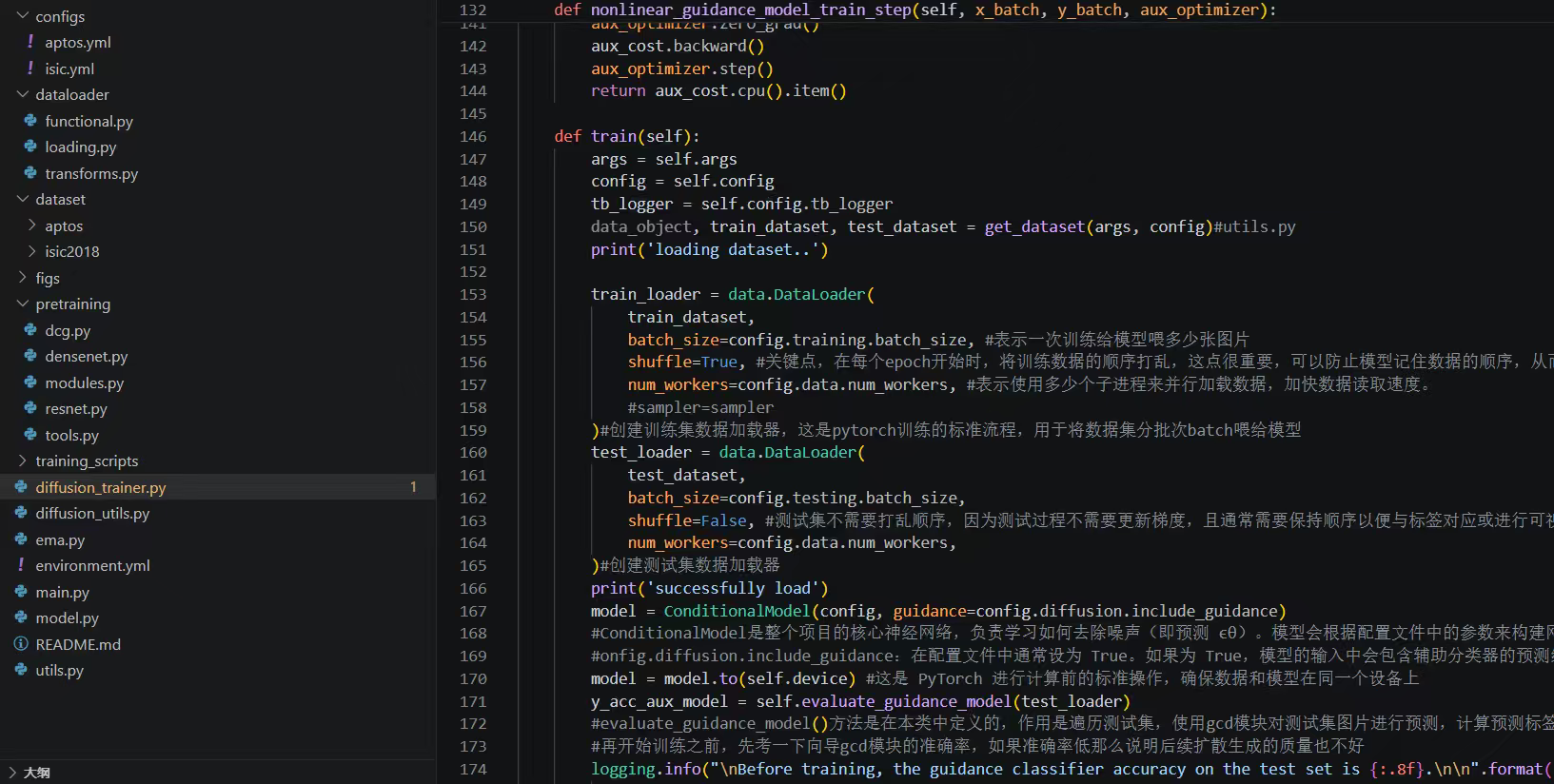The height and width of the screenshot is (784, 1554).
Task: Click the YAML icon of aptos.yml
Action: [x=30, y=42]
